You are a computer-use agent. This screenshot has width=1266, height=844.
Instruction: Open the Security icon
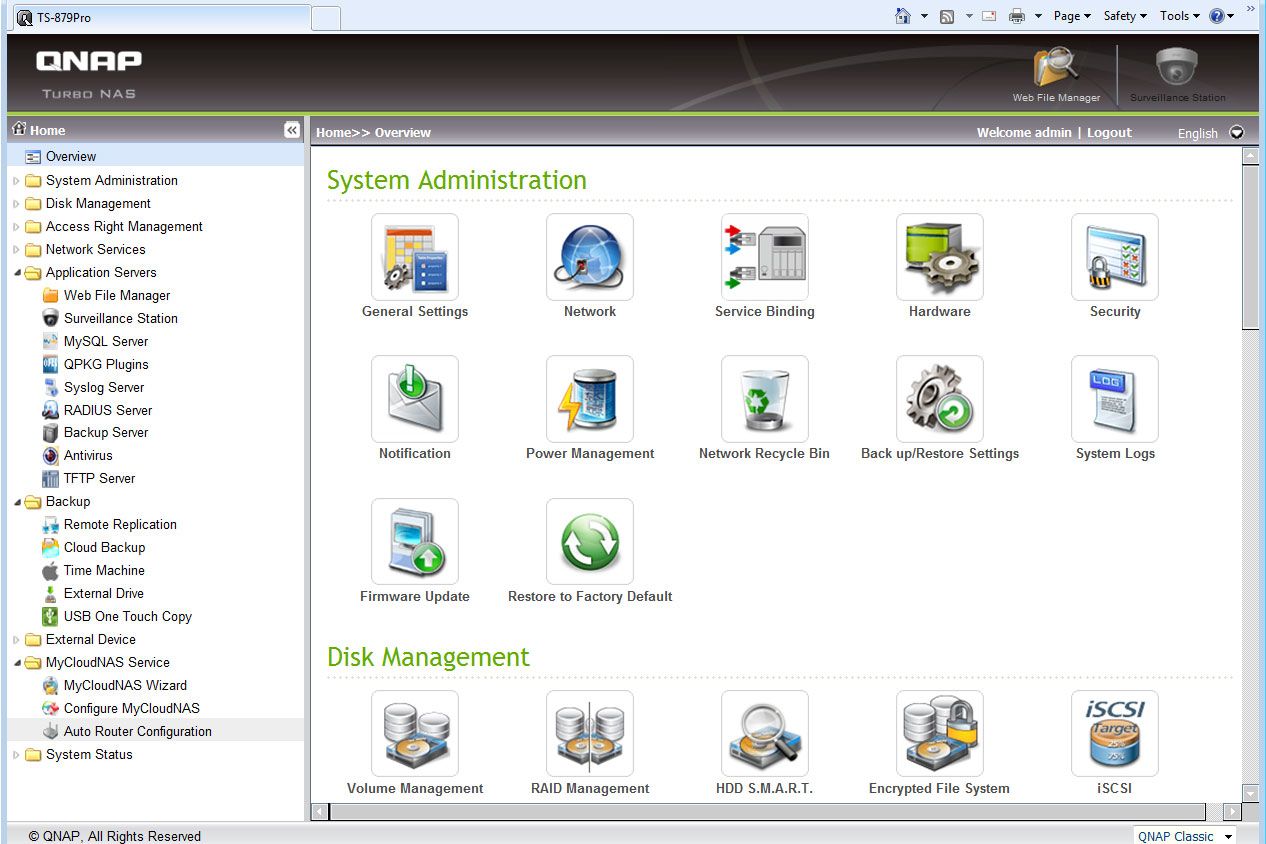1115,257
